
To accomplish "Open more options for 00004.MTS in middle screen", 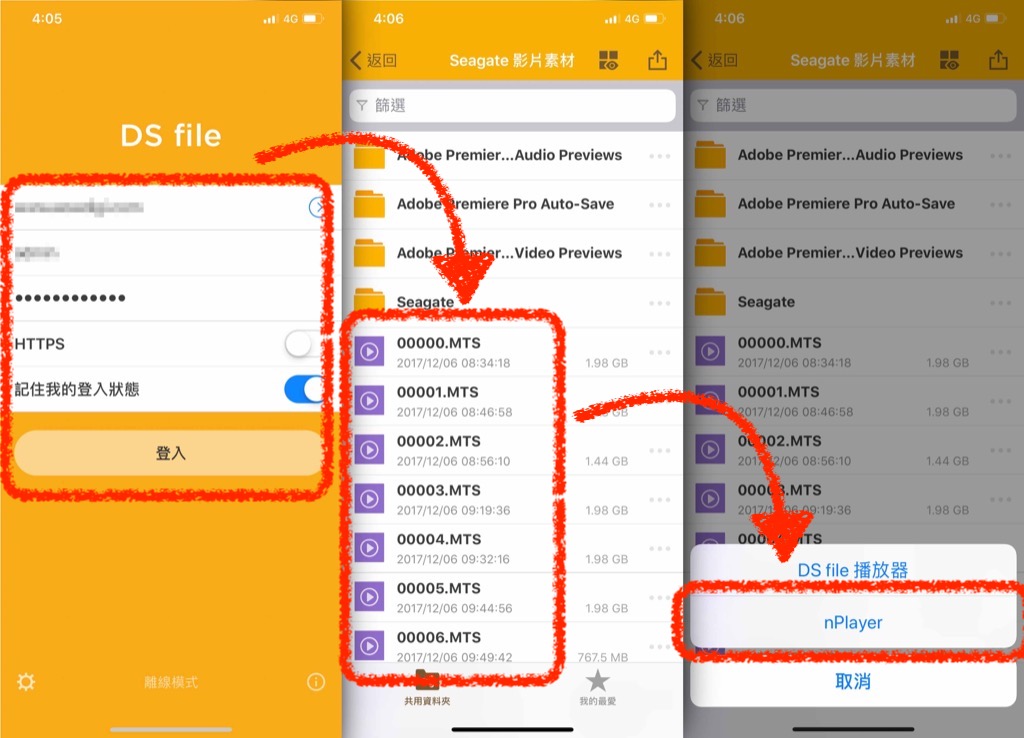I will 660,548.
